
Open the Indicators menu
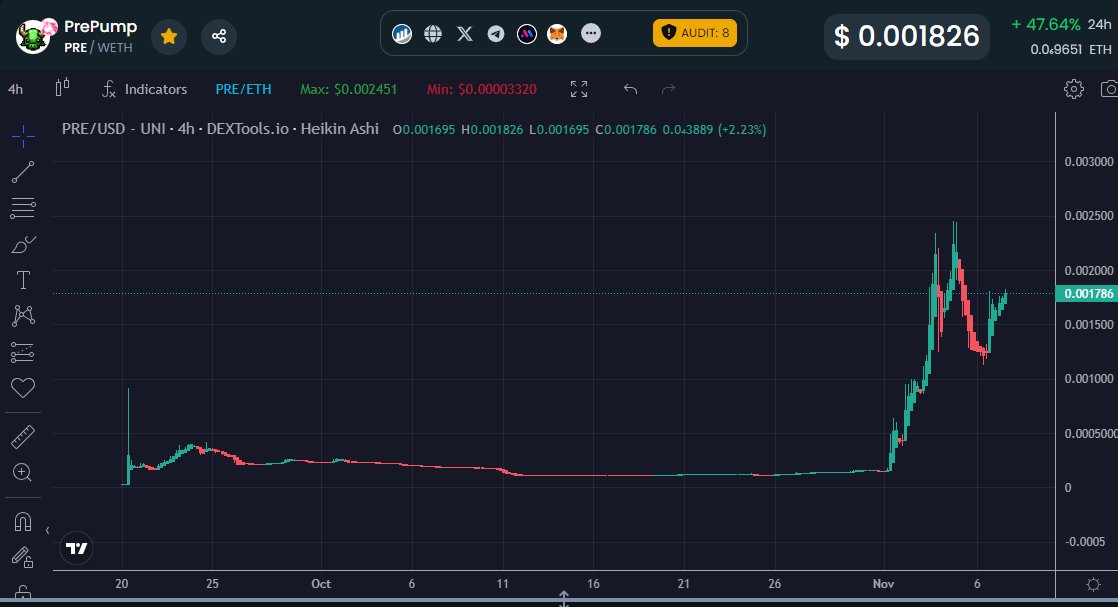point(146,89)
